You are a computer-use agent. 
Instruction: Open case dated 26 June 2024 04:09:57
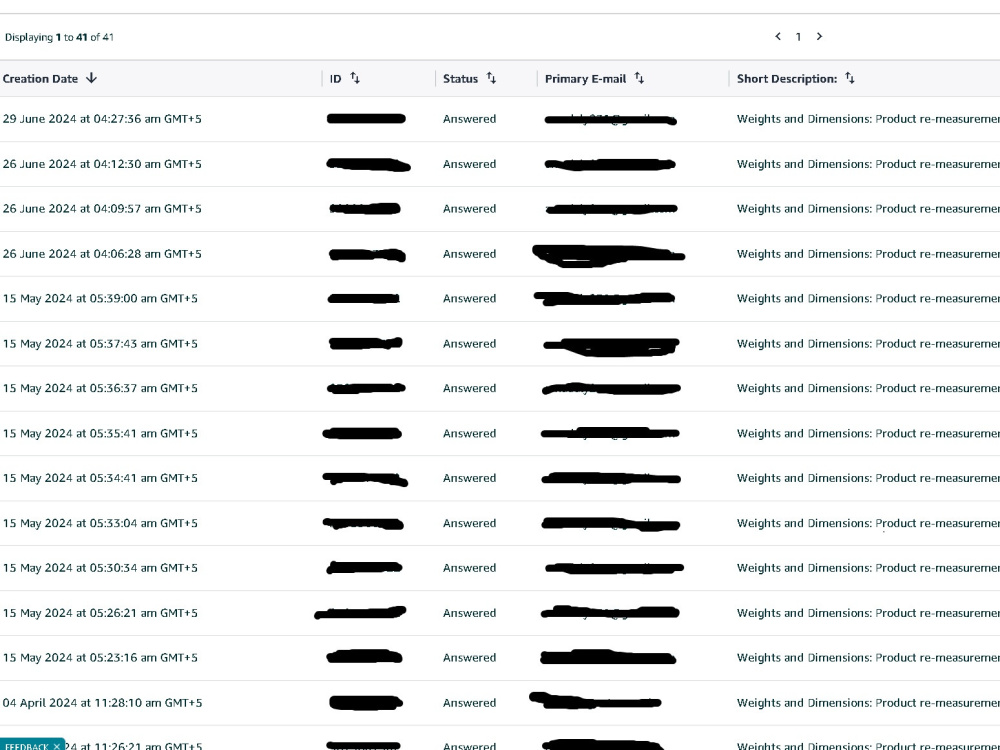[102, 209]
